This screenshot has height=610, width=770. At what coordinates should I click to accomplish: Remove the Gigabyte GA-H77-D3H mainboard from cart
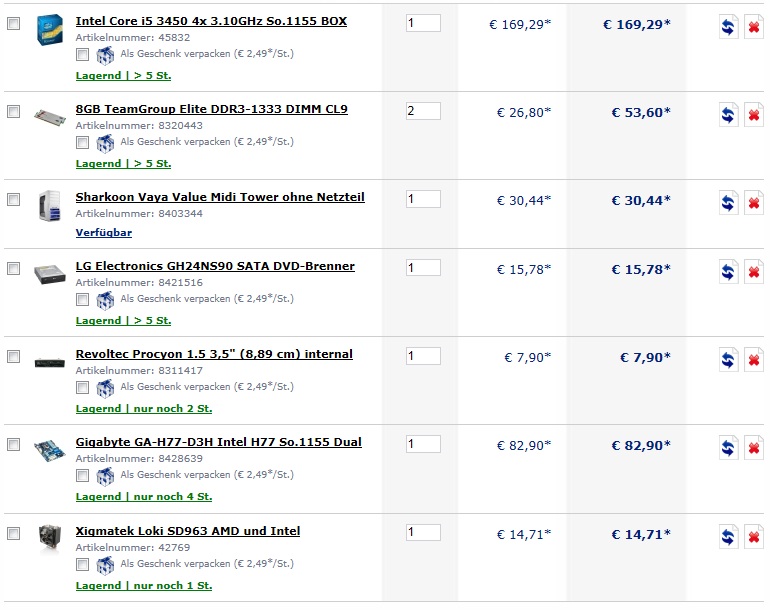pyautogui.click(x=753, y=447)
